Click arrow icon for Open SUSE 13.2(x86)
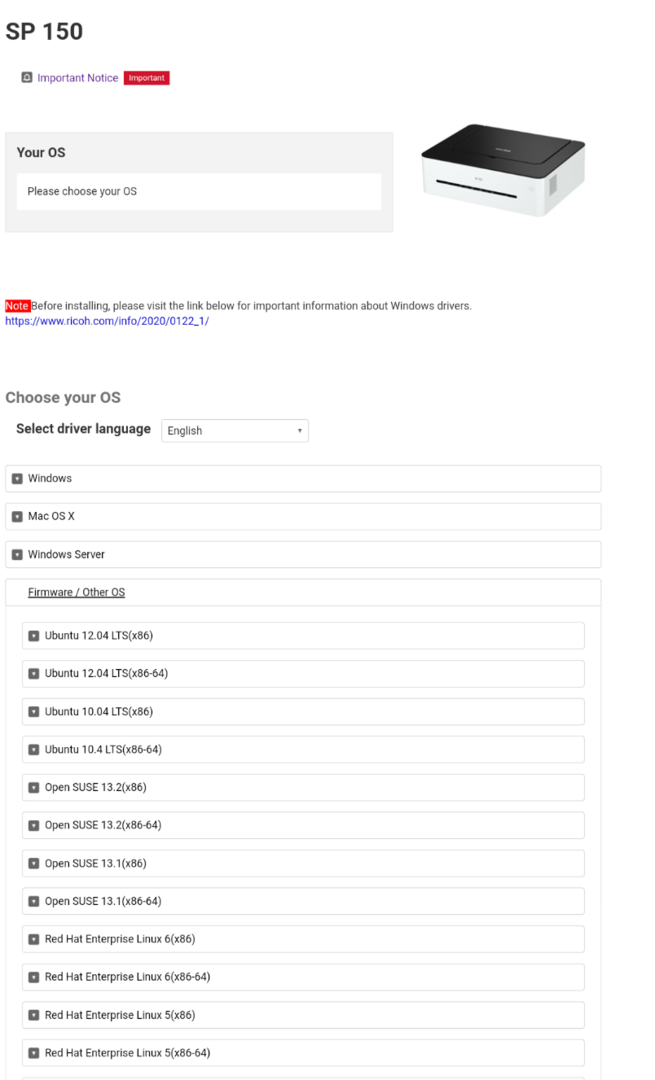 point(34,788)
